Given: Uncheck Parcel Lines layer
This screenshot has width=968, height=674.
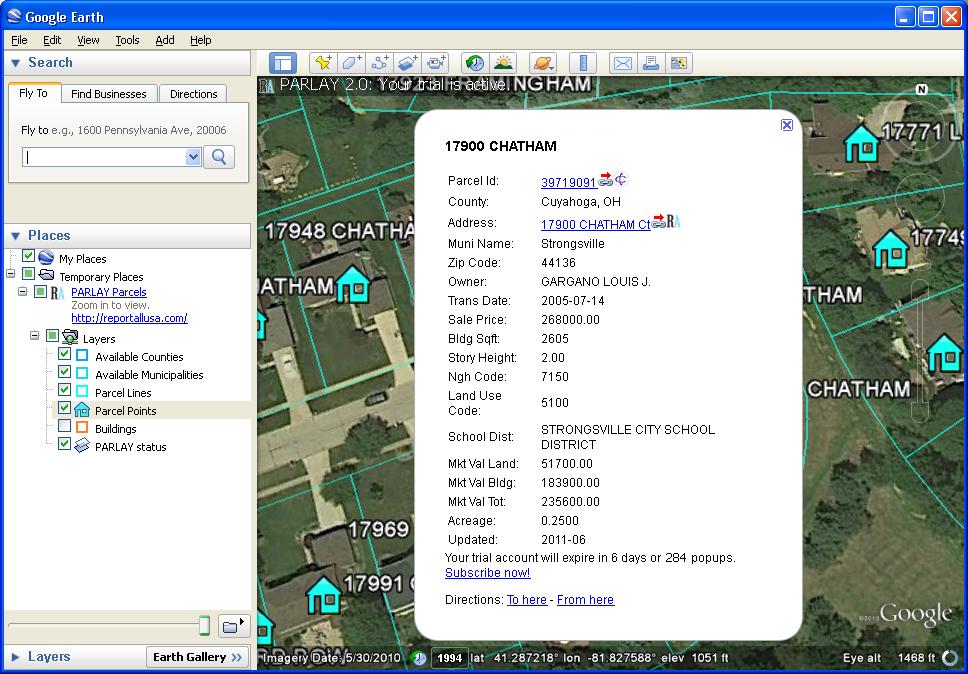Looking at the screenshot, I should pyautogui.click(x=64, y=389).
